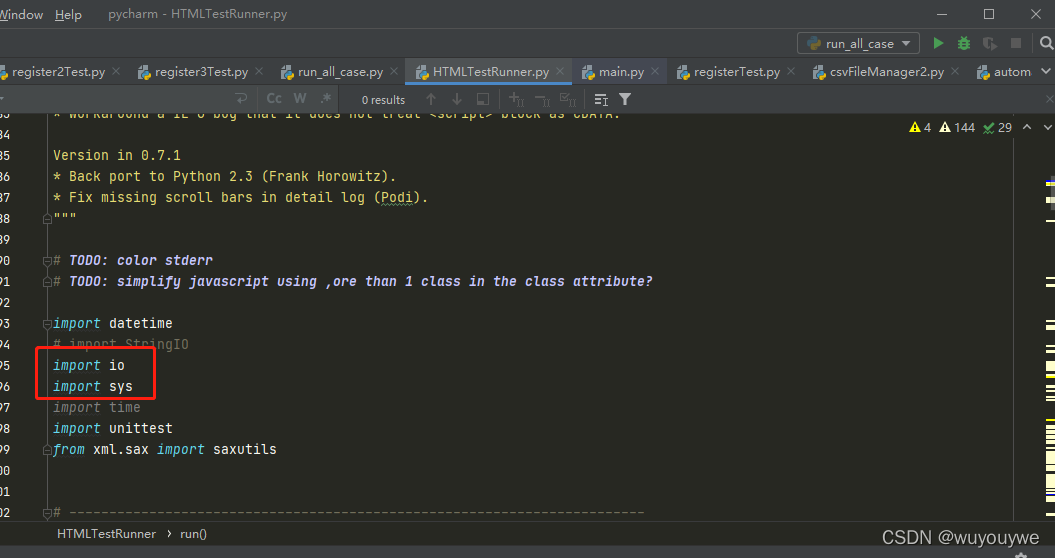Image resolution: width=1055 pixels, height=558 pixels.
Task: Open run_all_case configuration dropdown
Action: point(859,43)
